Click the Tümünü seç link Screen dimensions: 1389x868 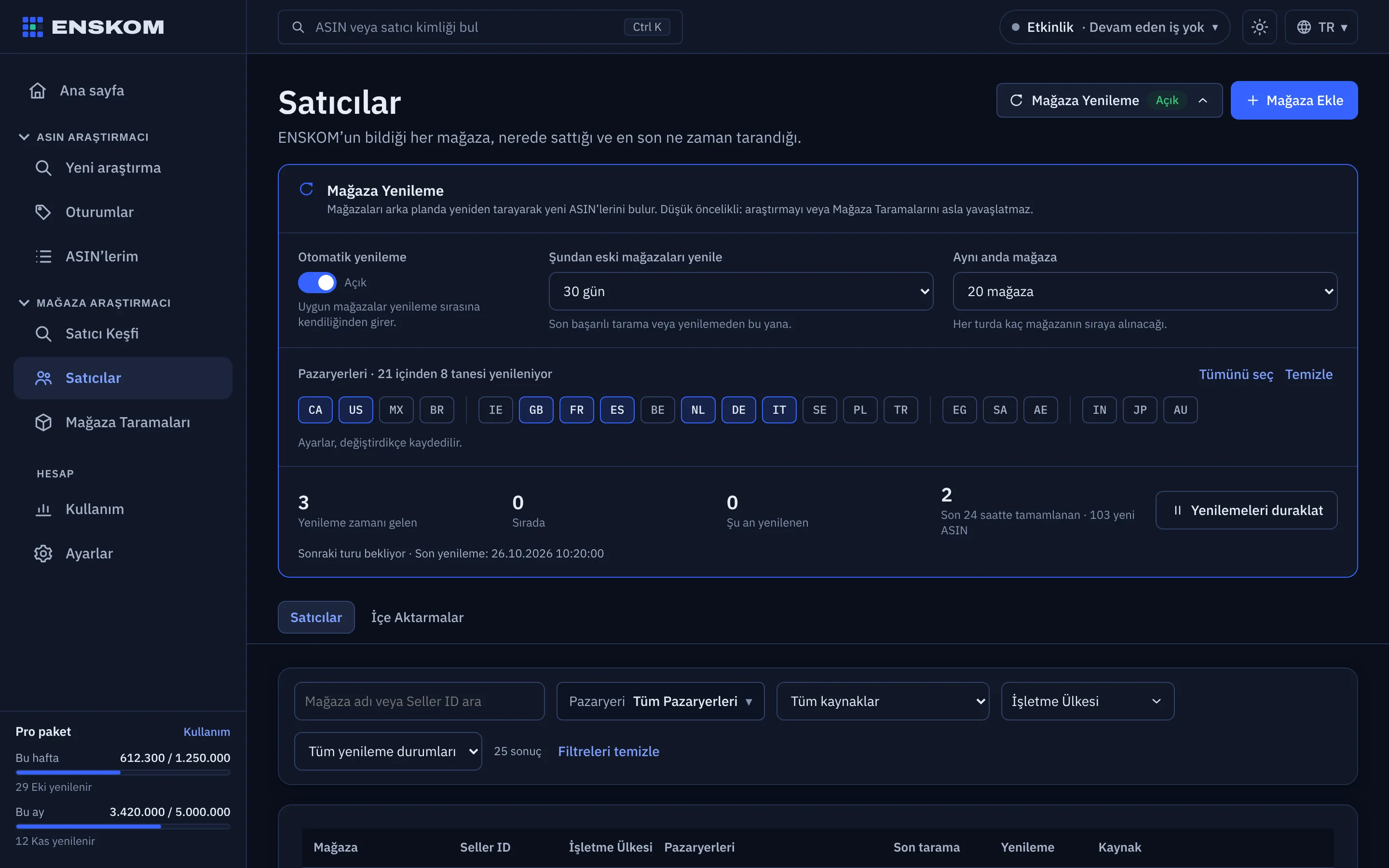(x=1236, y=374)
